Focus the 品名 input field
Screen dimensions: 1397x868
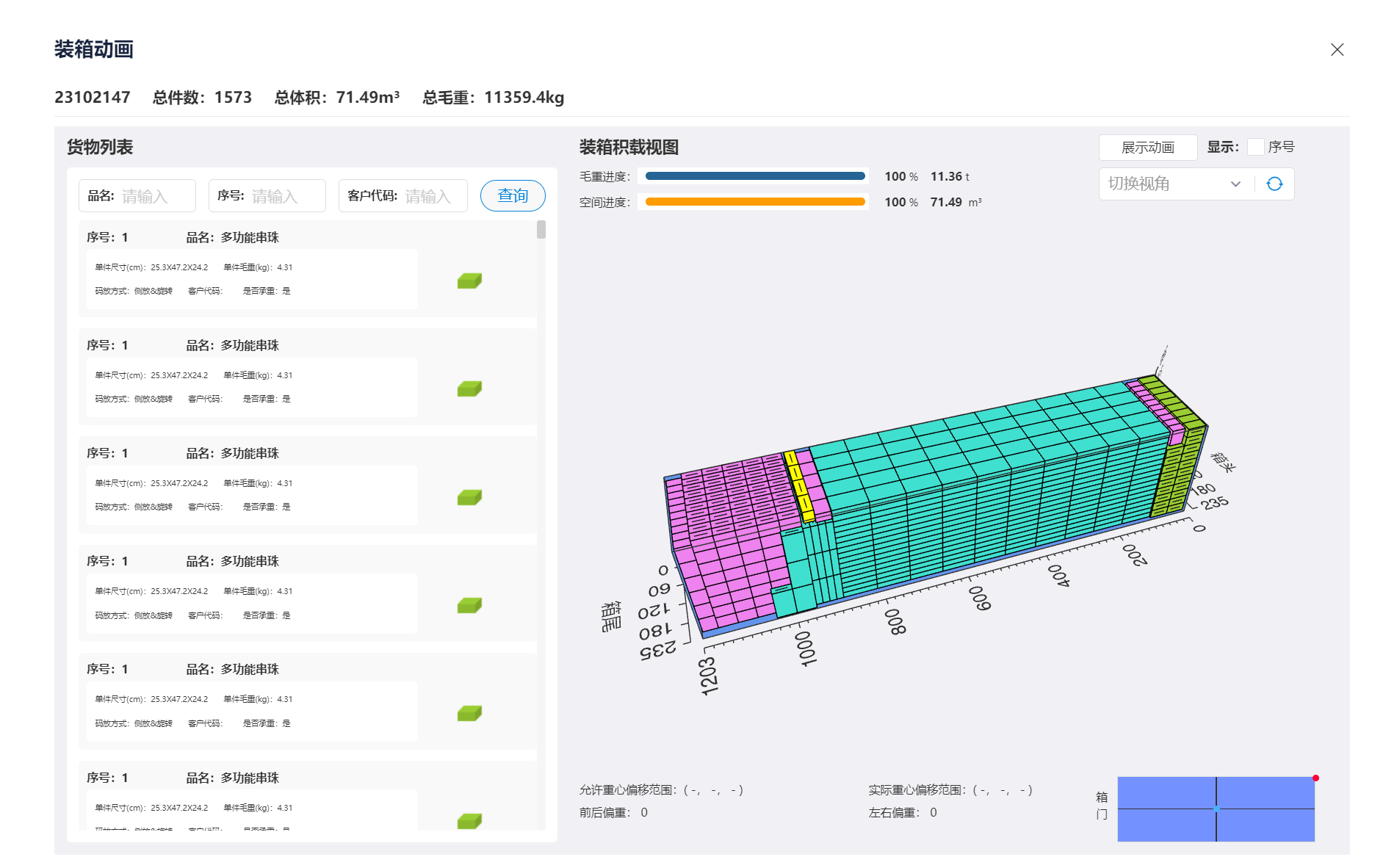point(137,195)
